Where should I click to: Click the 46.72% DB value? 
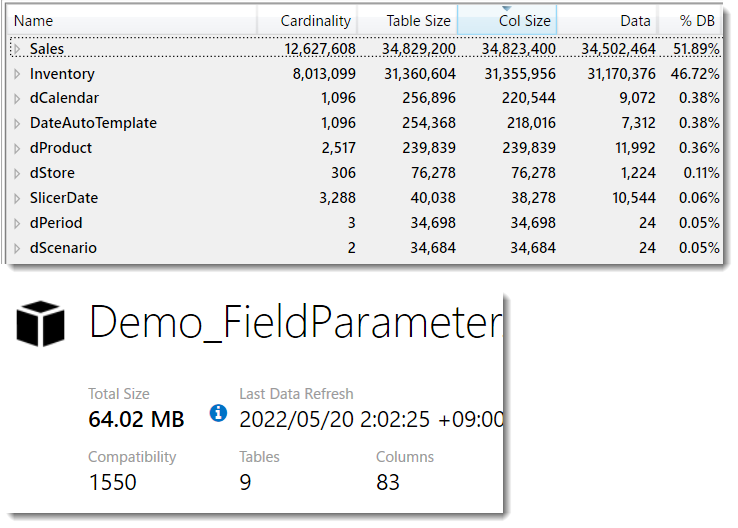click(695, 74)
